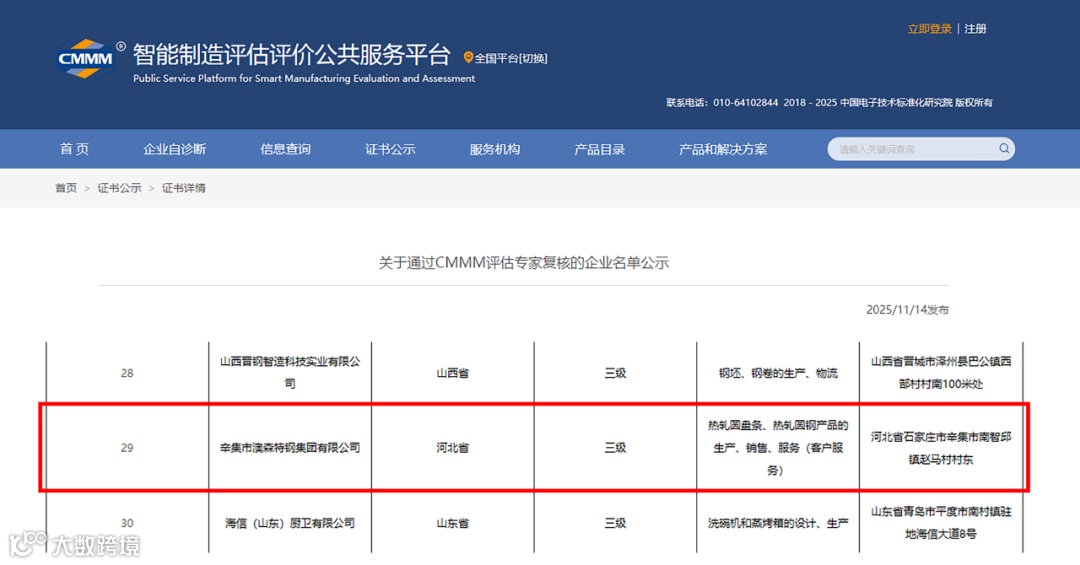Go to 证书公示 in the breadcrumb
This screenshot has height=565, width=1080.
(119, 188)
